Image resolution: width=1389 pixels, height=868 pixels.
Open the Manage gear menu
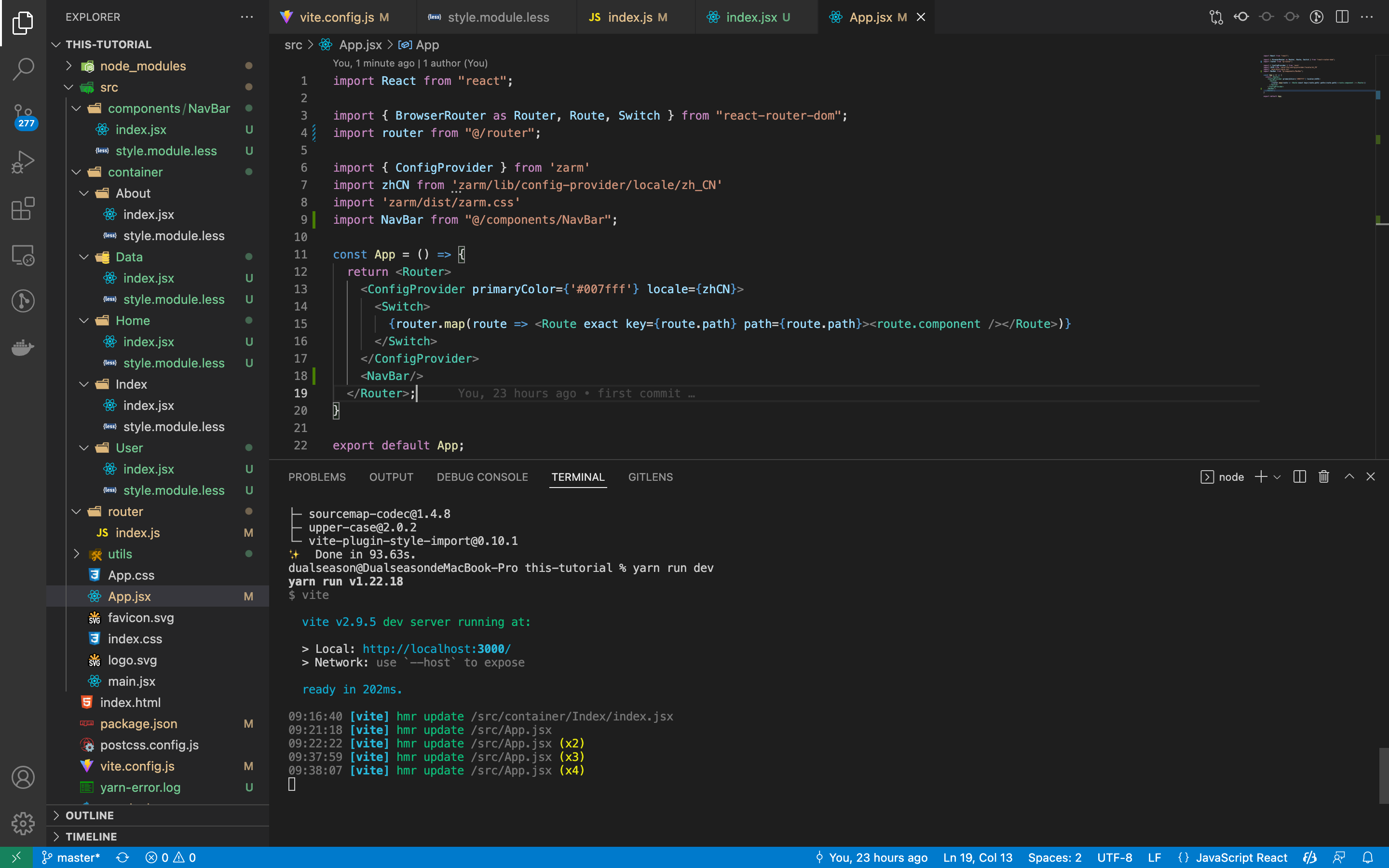click(23, 823)
